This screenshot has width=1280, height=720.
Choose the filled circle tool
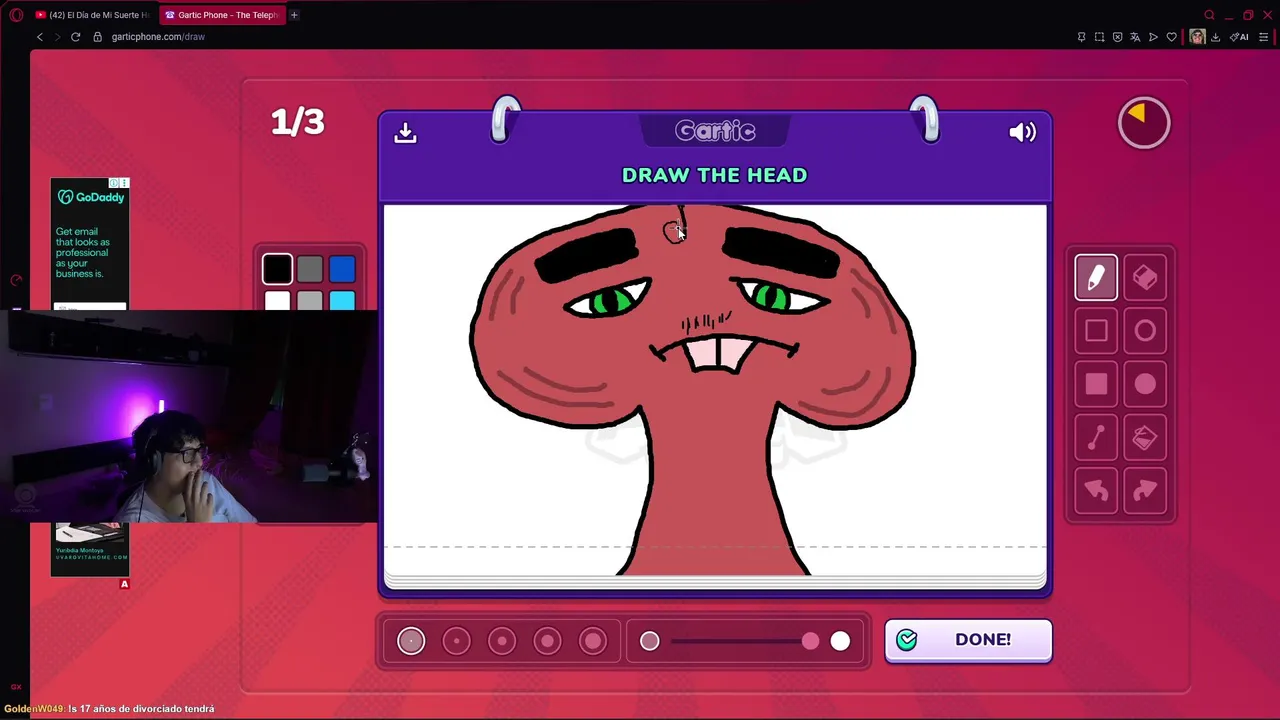[x=1145, y=384]
